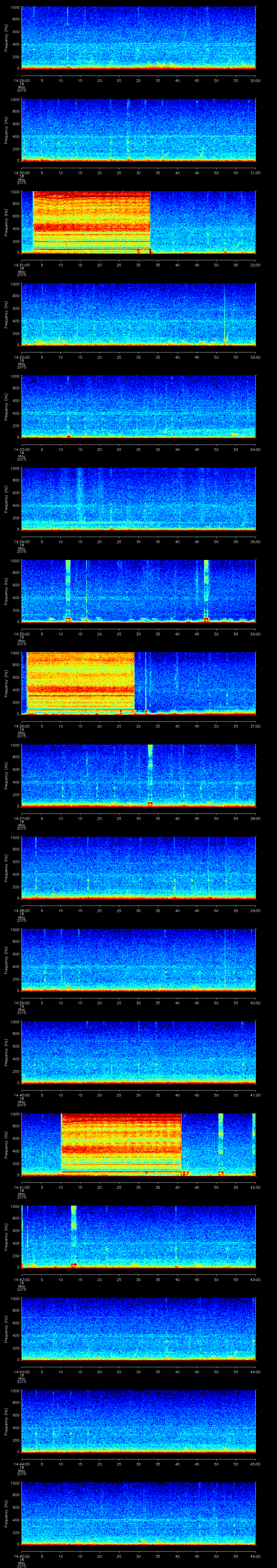The image size is (277, 1568).
Task: Click the long red broadband burst in the 14:36:00 spectrogram
Action: [x=80, y=683]
